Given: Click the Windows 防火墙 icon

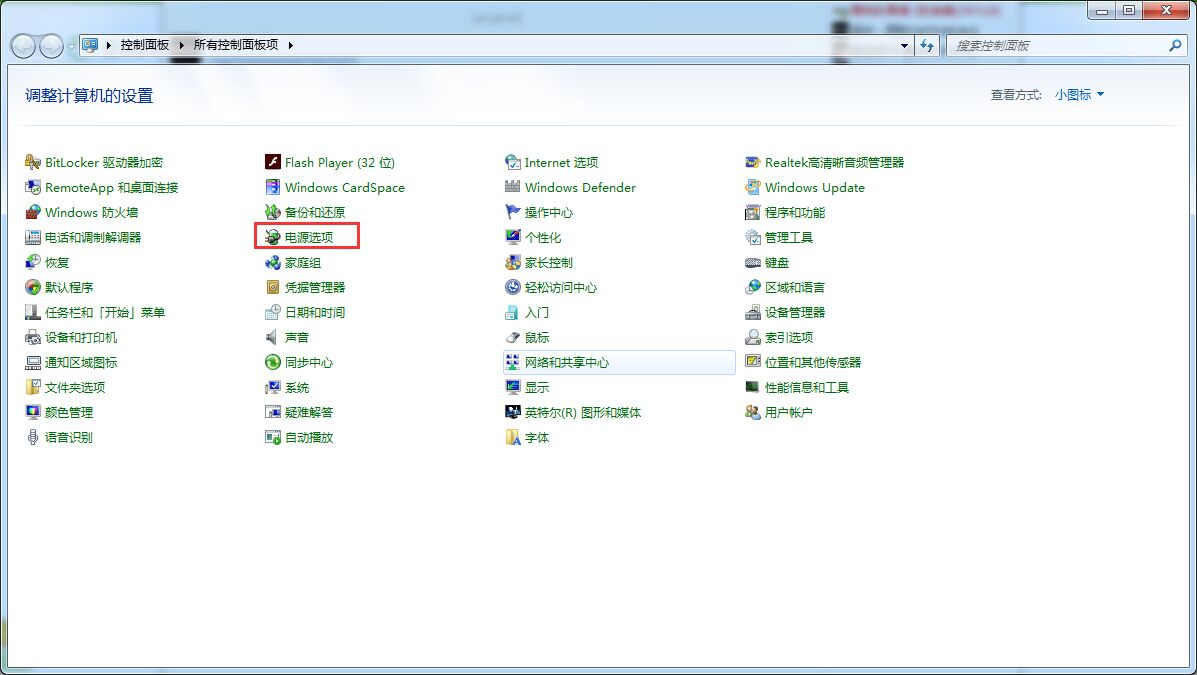Looking at the screenshot, I should click(x=33, y=212).
